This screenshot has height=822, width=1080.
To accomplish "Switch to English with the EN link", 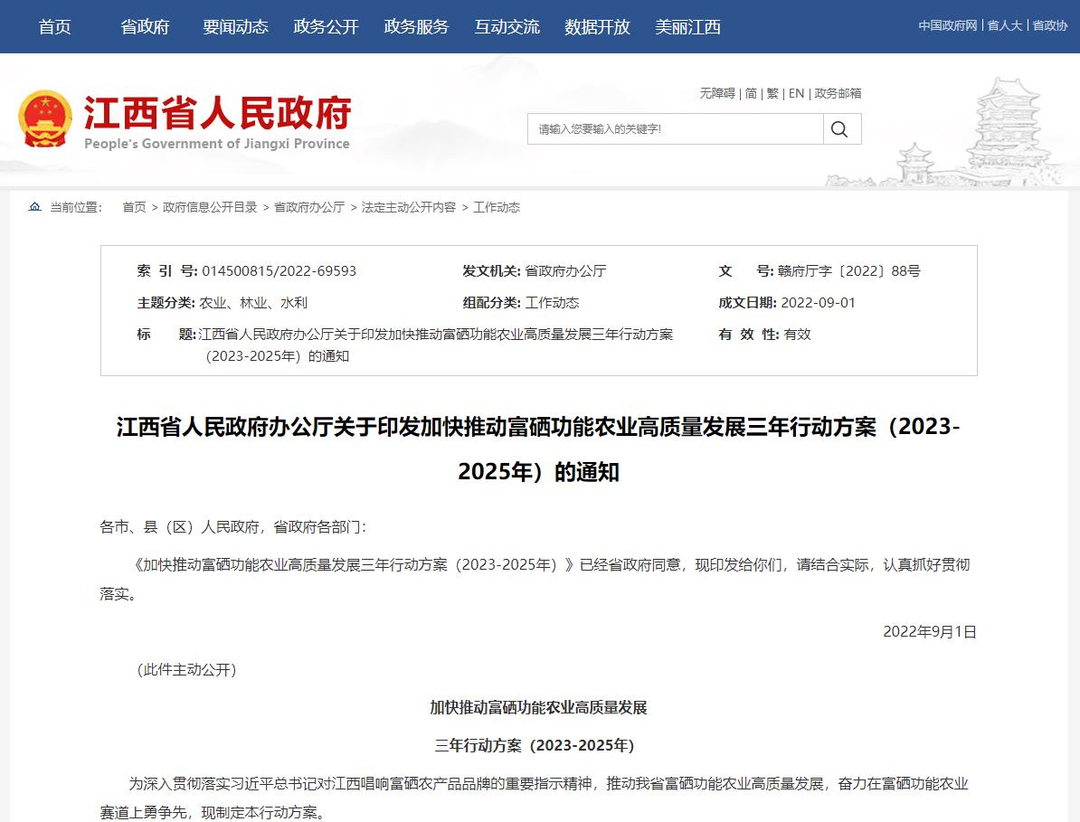I will 796,93.
